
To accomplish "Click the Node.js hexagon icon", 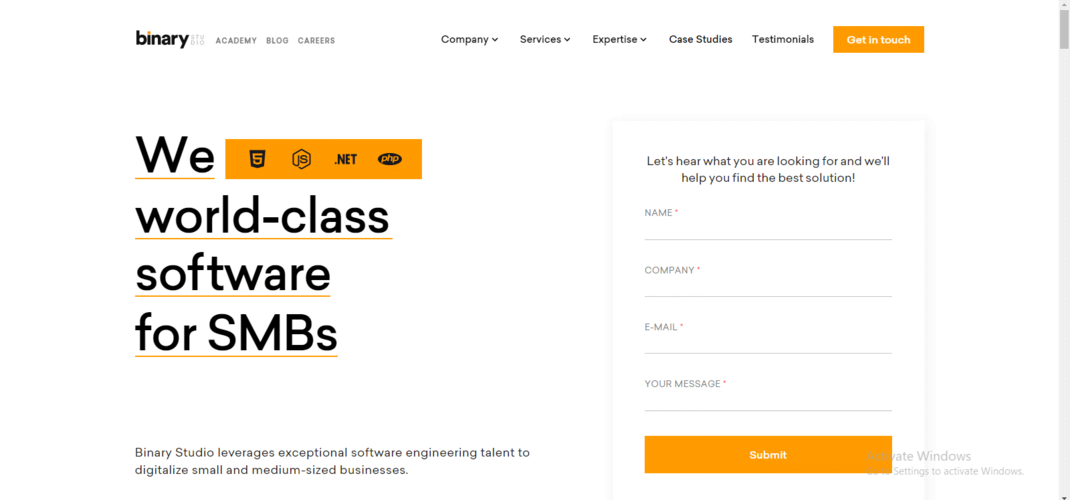I will click(301, 159).
